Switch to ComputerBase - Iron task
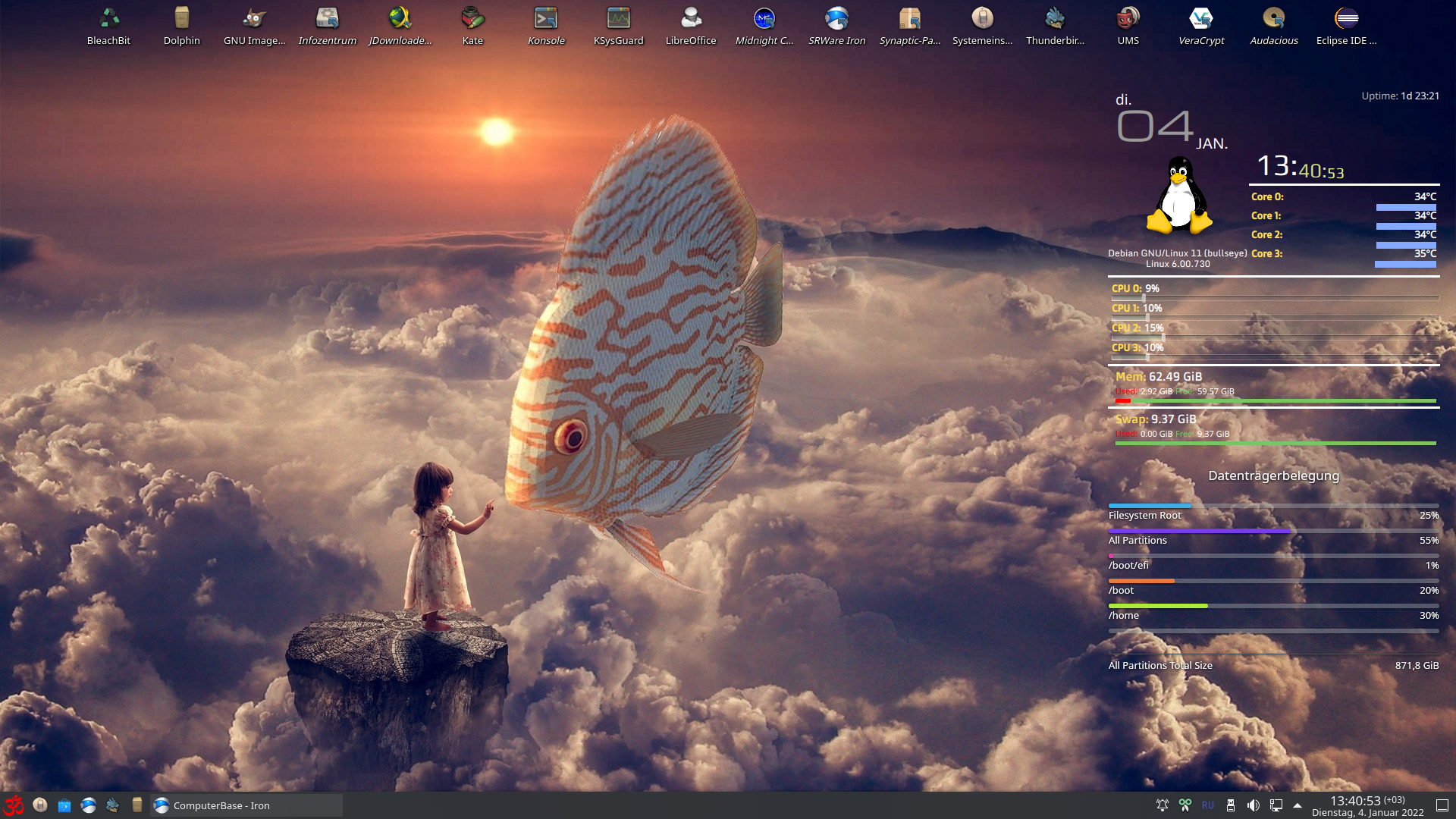This screenshot has height=819, width=1456. [x=246, y=805]
